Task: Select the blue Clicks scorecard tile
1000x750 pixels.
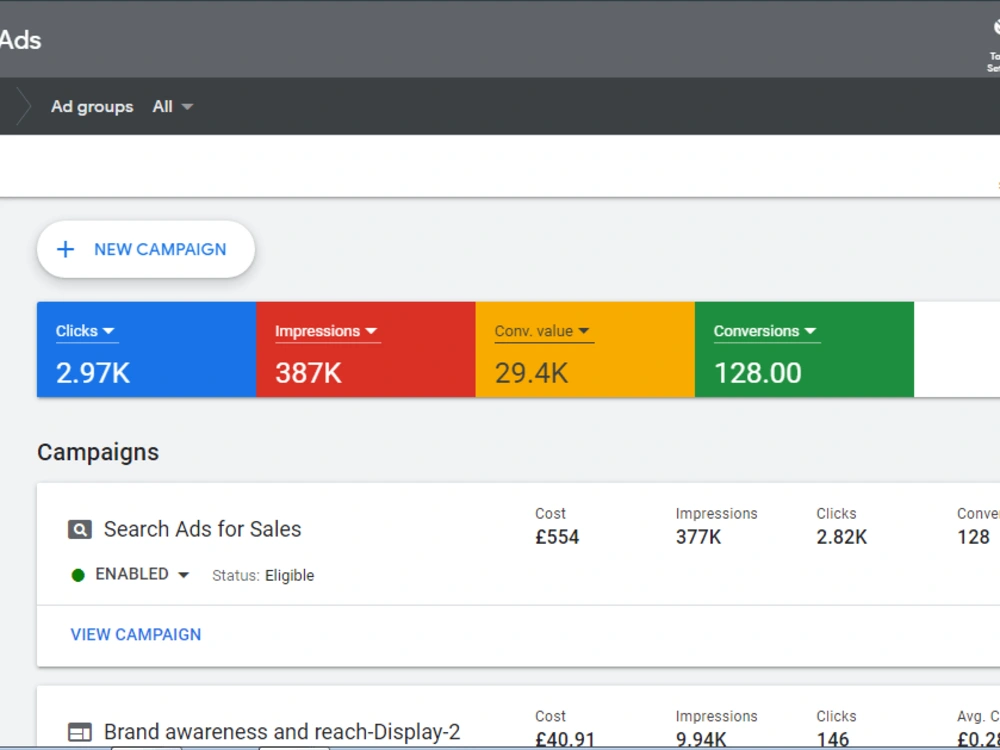Action: 147,349
